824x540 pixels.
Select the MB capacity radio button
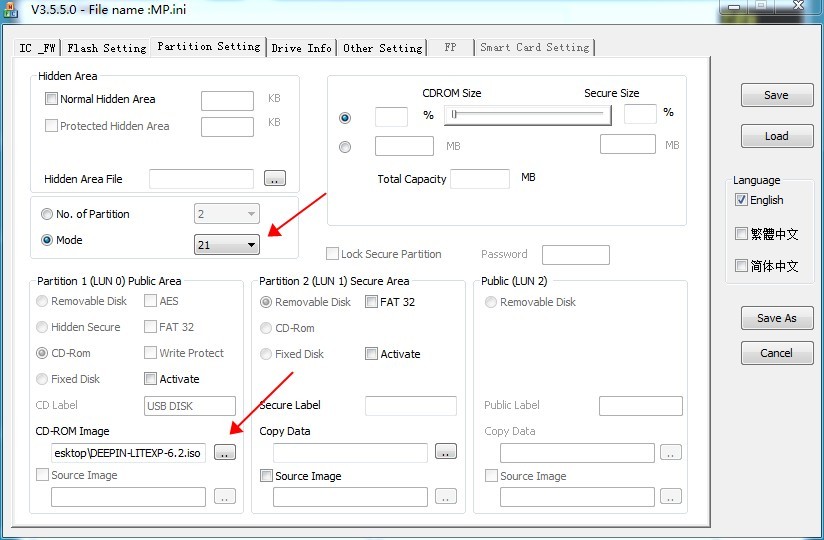point(345,147)
